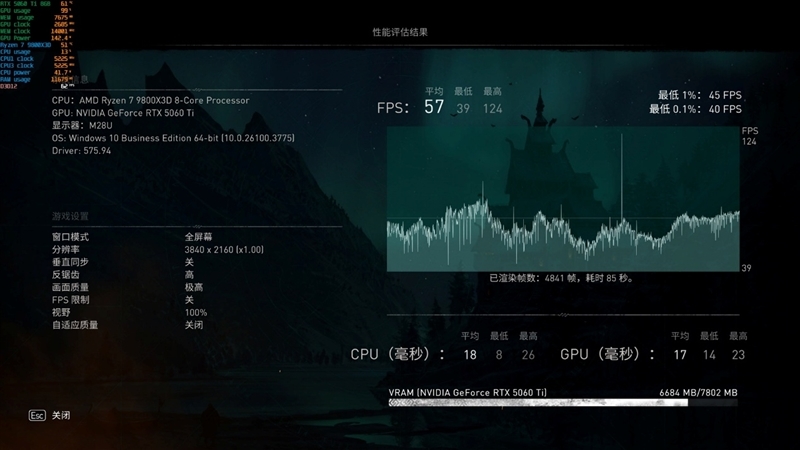Click the 窗口模式 setting label

coord(70,237)
